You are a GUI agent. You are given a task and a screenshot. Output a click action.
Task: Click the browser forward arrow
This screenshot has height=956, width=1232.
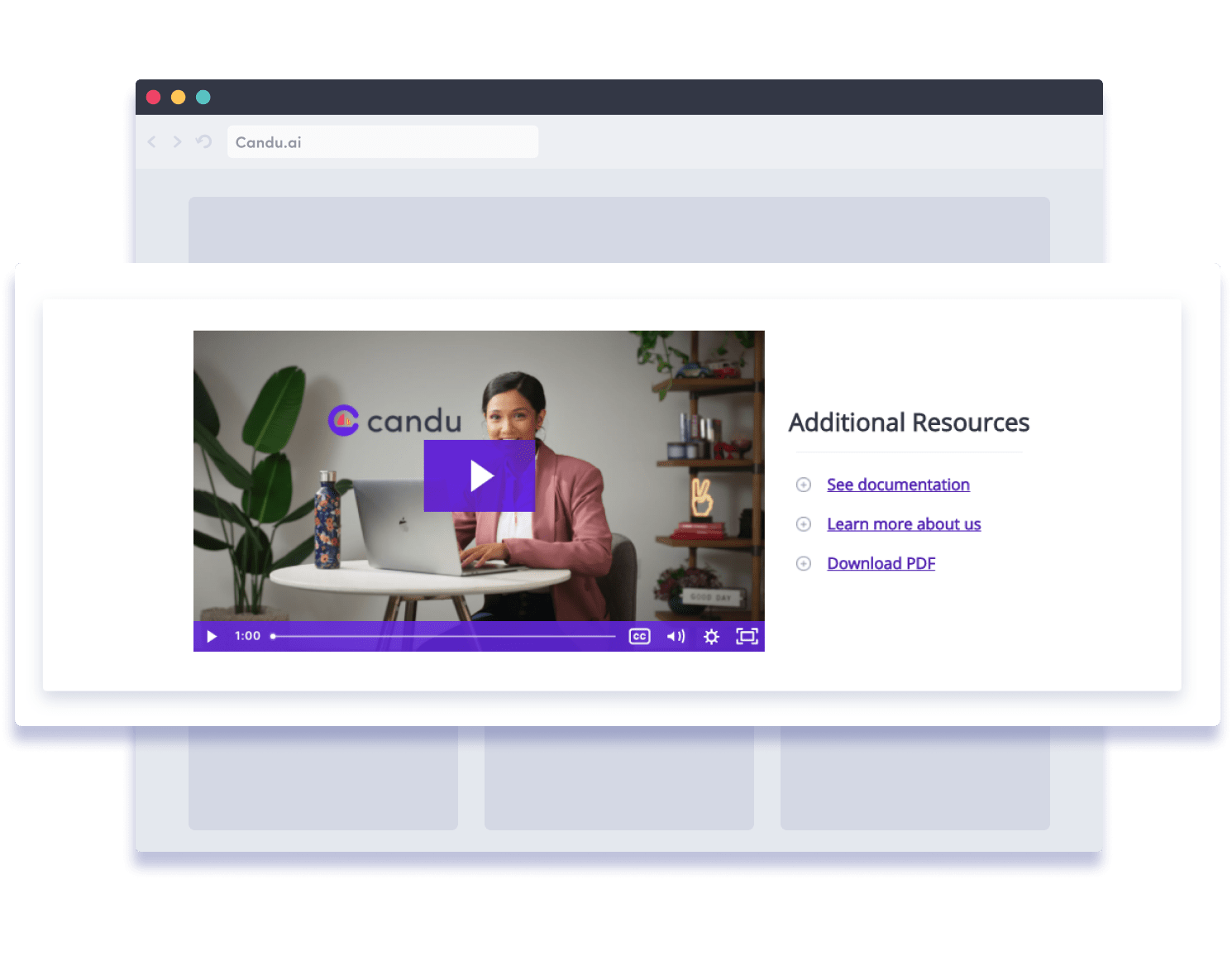[x=177, y=142]
